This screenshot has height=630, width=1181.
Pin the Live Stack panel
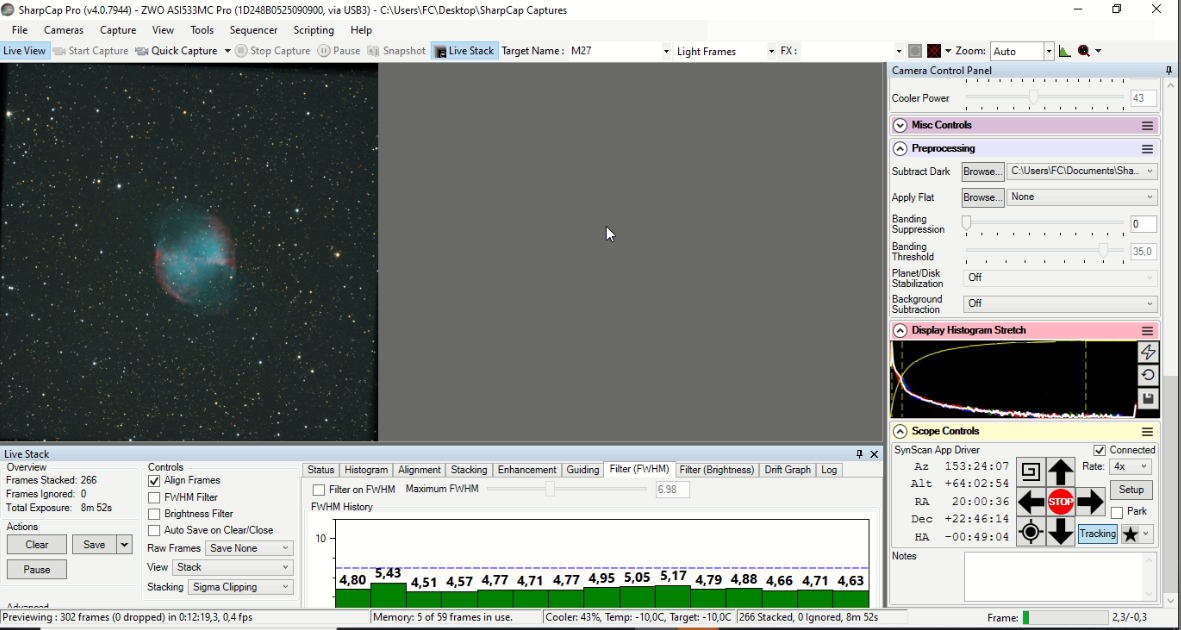pyautogui.click(x=859, y=454)
